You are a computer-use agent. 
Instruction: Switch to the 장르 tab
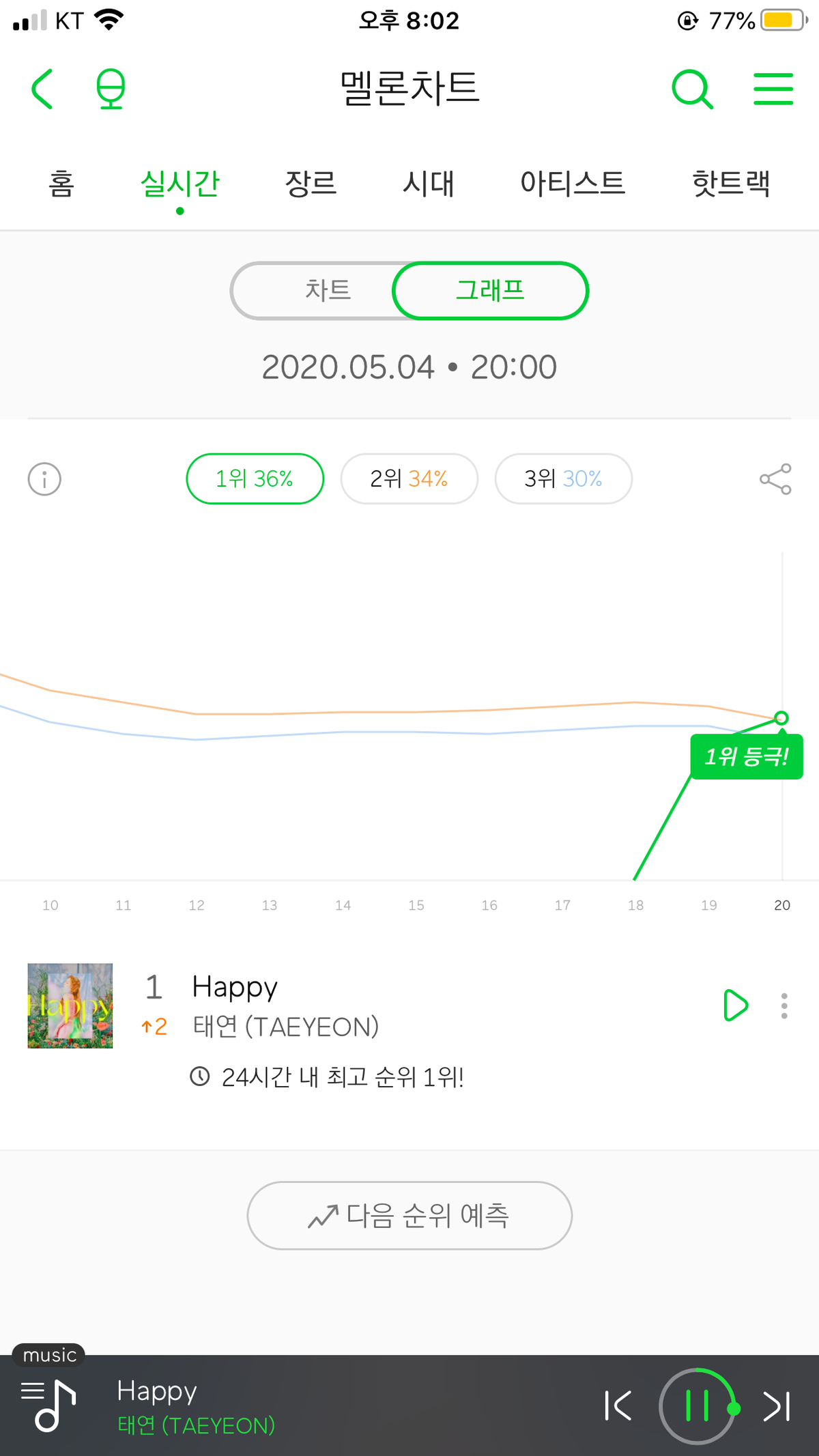[311, 184]
